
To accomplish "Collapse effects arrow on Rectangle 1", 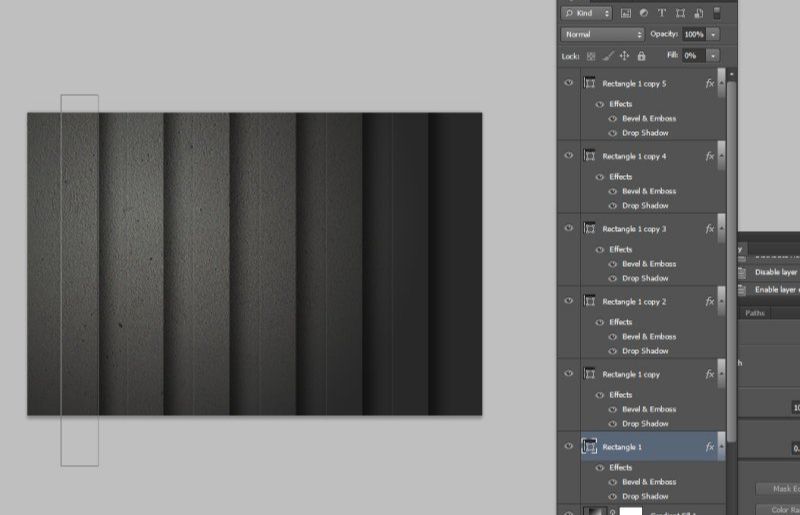I will click(721, 447).
